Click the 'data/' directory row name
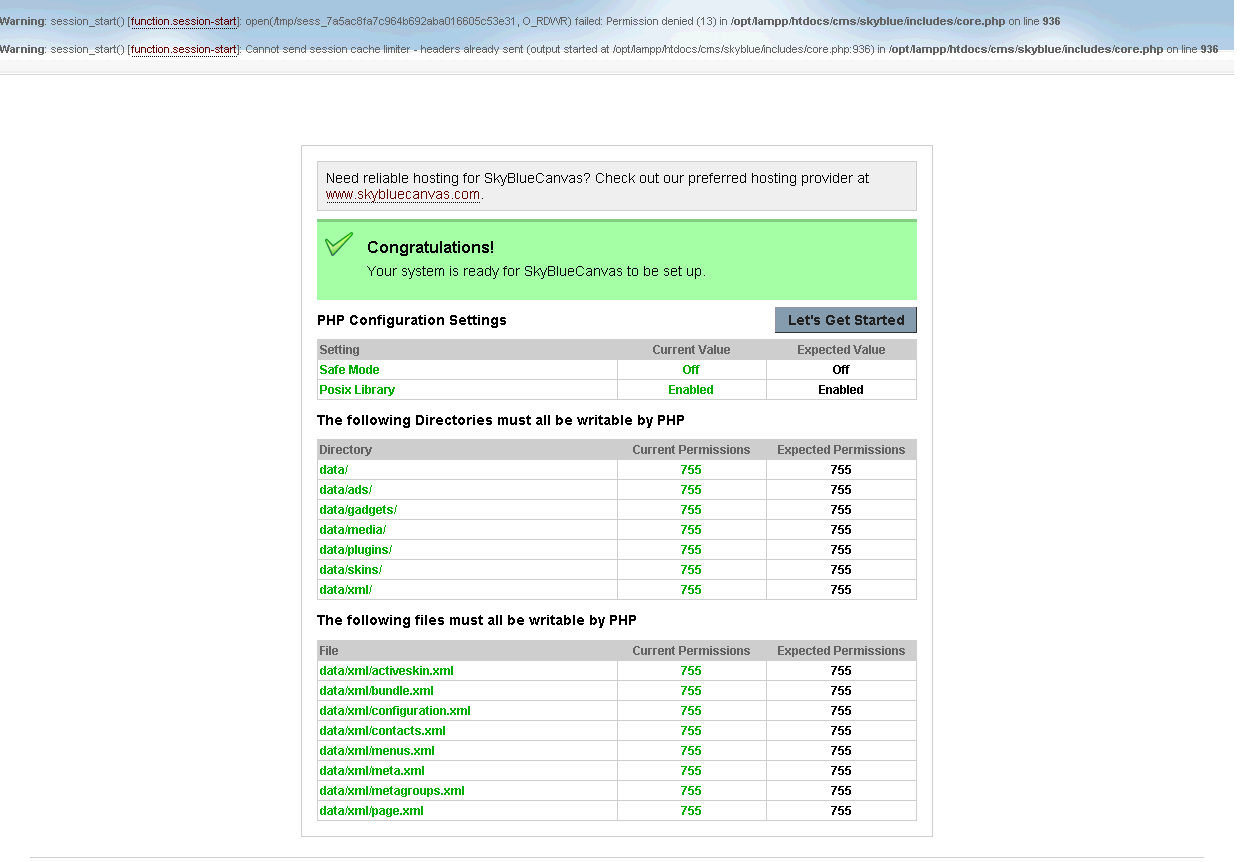 pos(333,470)
